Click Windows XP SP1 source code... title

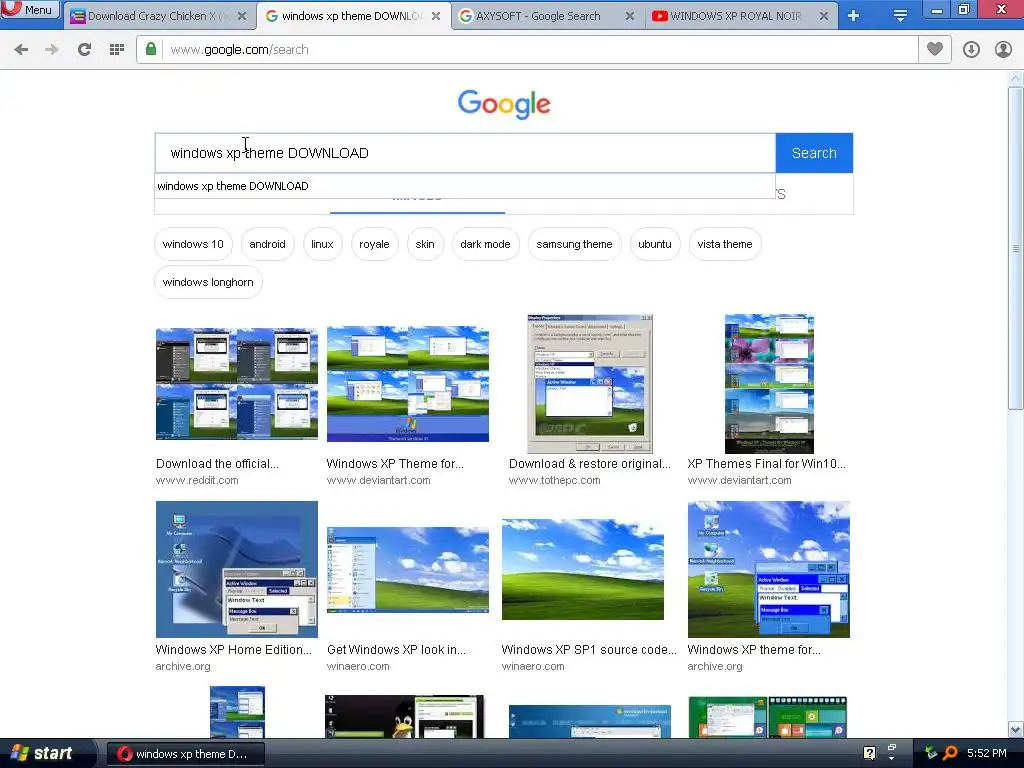589,650
